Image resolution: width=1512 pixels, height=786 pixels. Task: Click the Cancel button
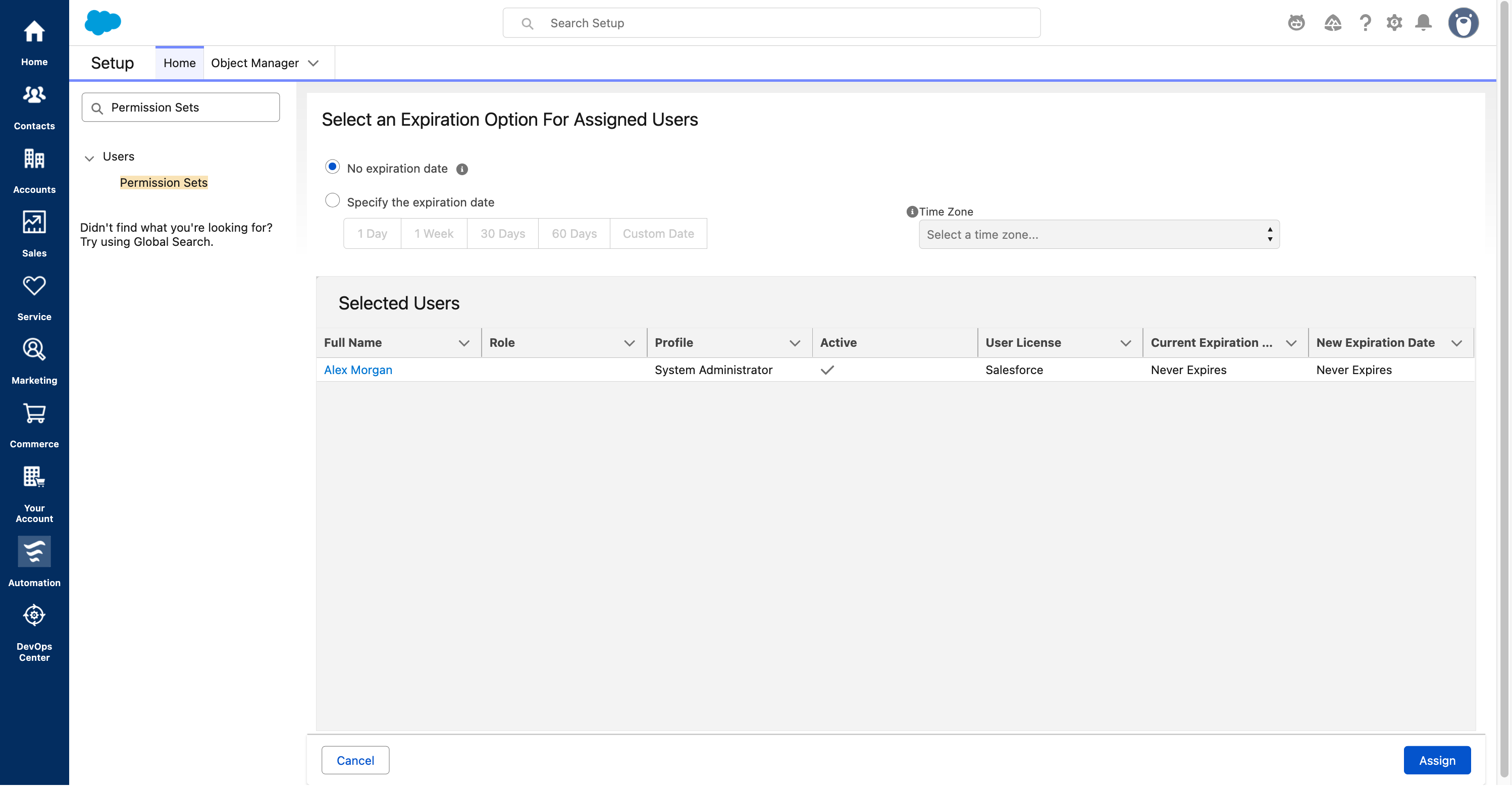click(355, 760)
